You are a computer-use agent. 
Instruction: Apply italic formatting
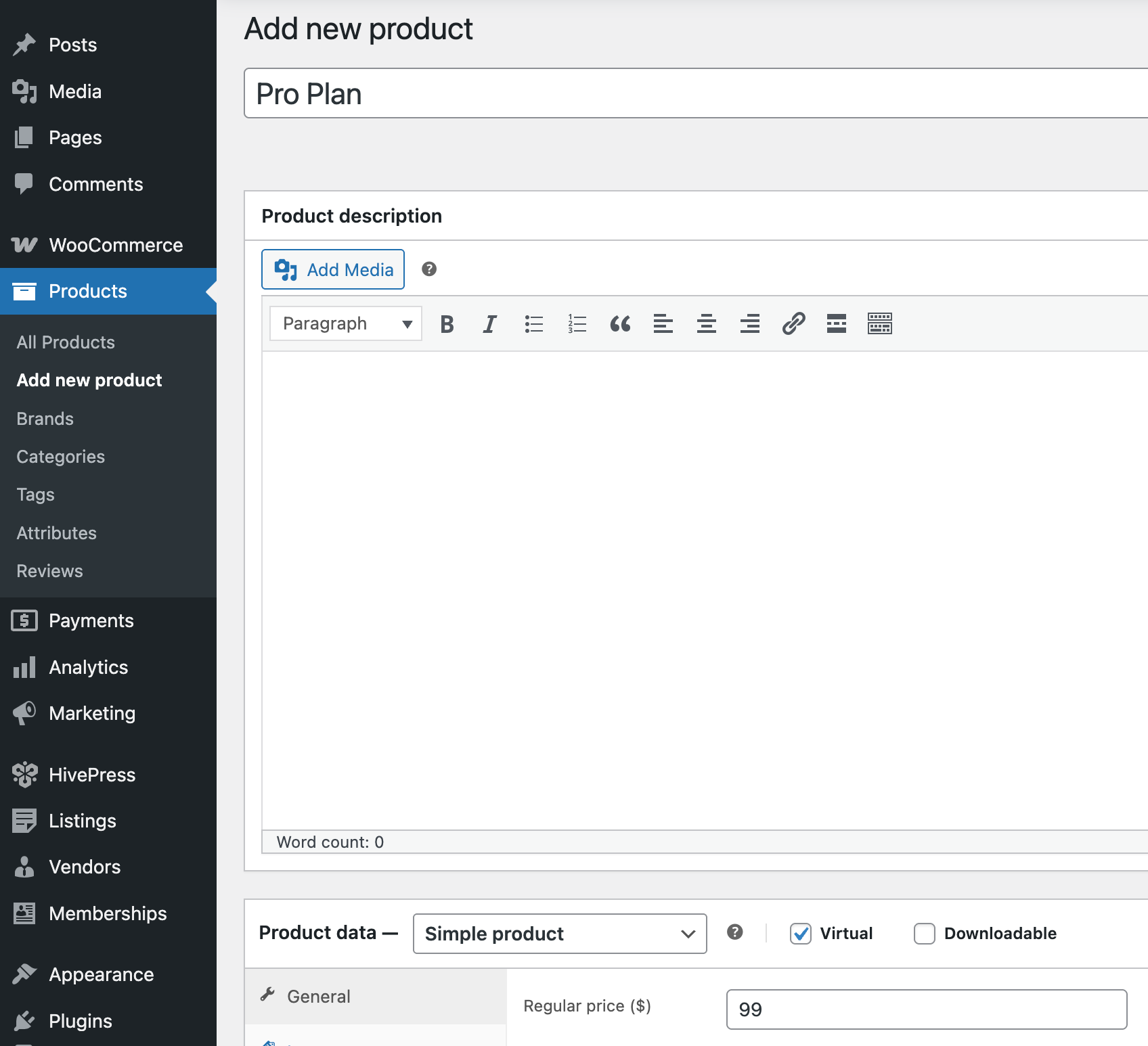click(489, 323)
